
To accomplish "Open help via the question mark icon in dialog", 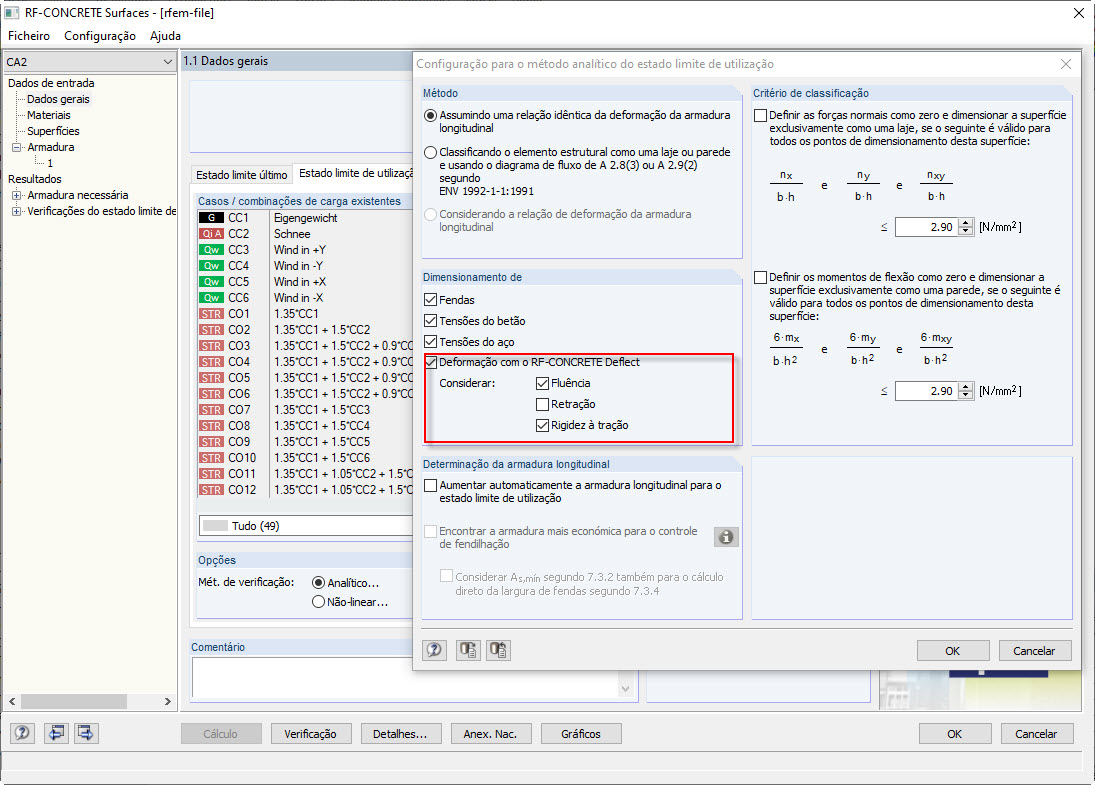I will point(434,650).
